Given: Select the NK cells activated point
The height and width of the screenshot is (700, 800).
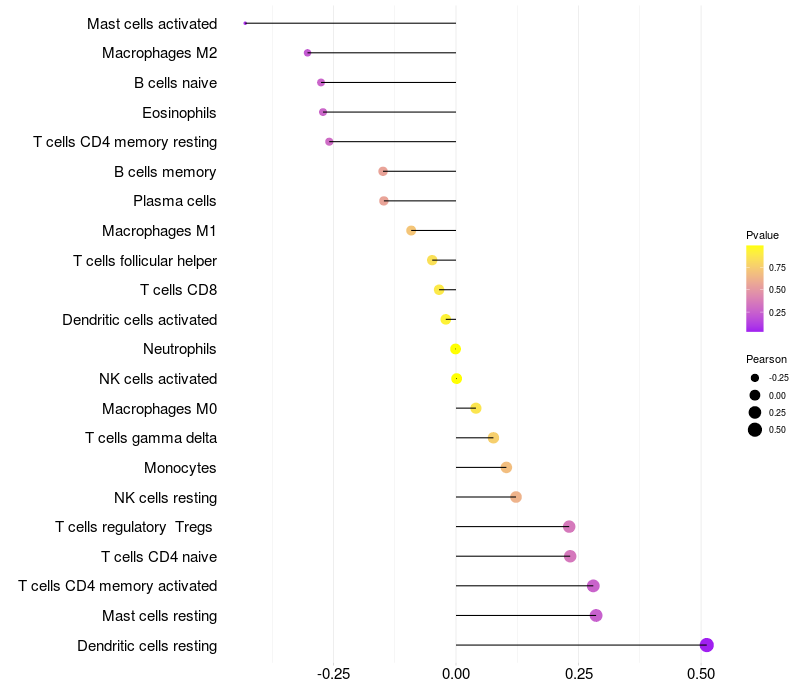Looking at the screenshot, I should point(457,379).
